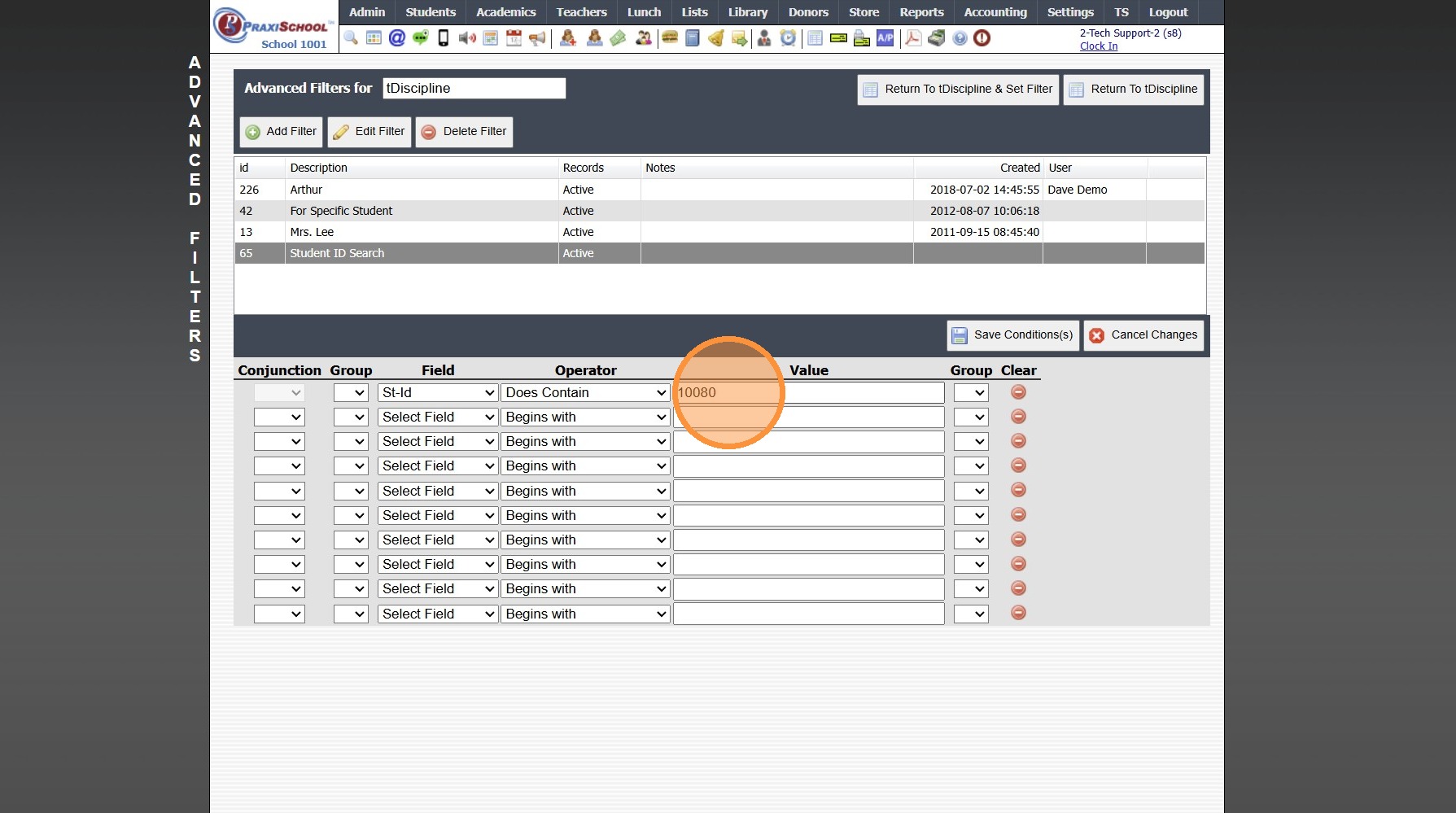Click the hamburger lunch icon
This screenshot has height=813, width=1456.
pos(670,38)
